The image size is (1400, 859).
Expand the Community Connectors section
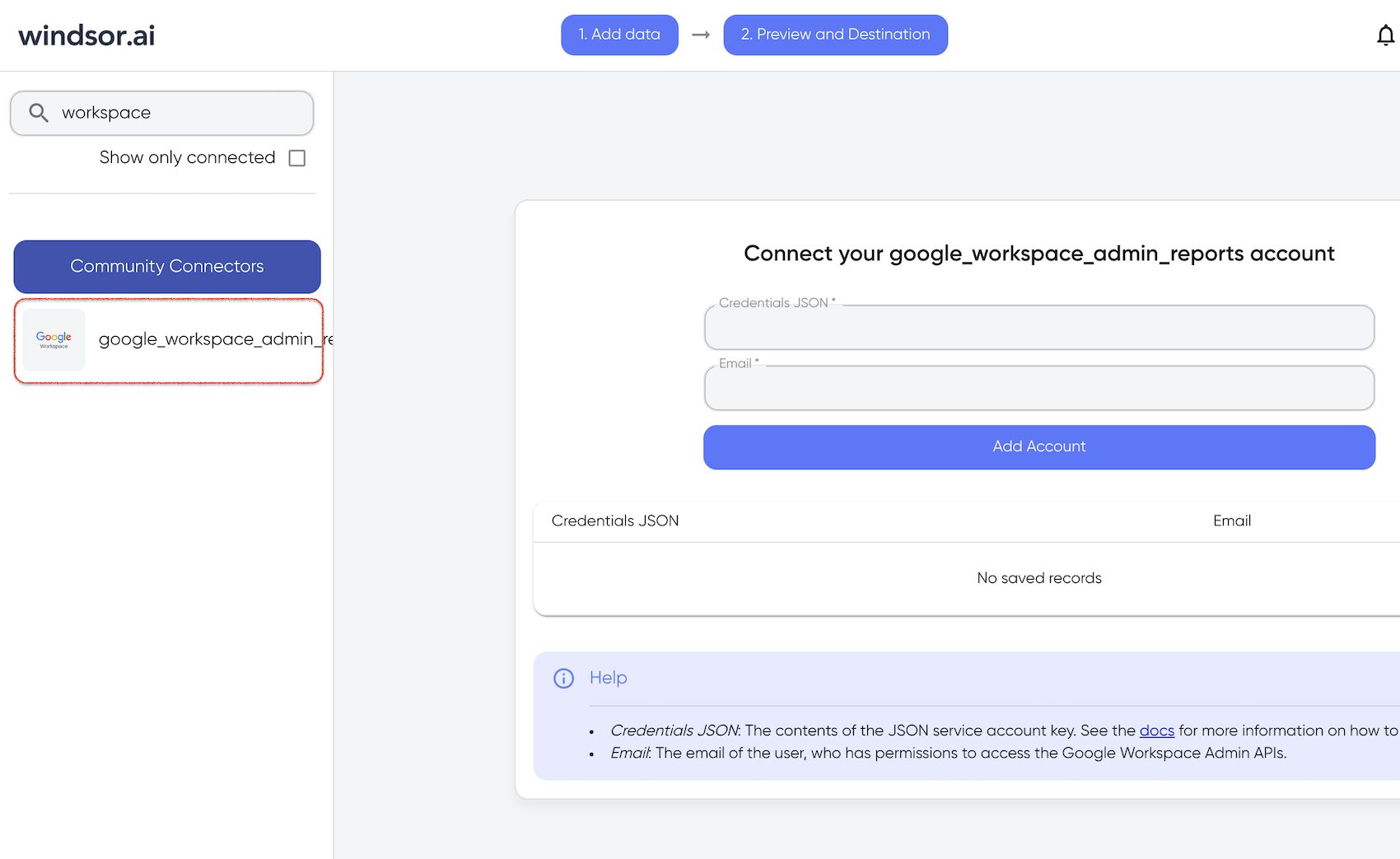[167, 266]
